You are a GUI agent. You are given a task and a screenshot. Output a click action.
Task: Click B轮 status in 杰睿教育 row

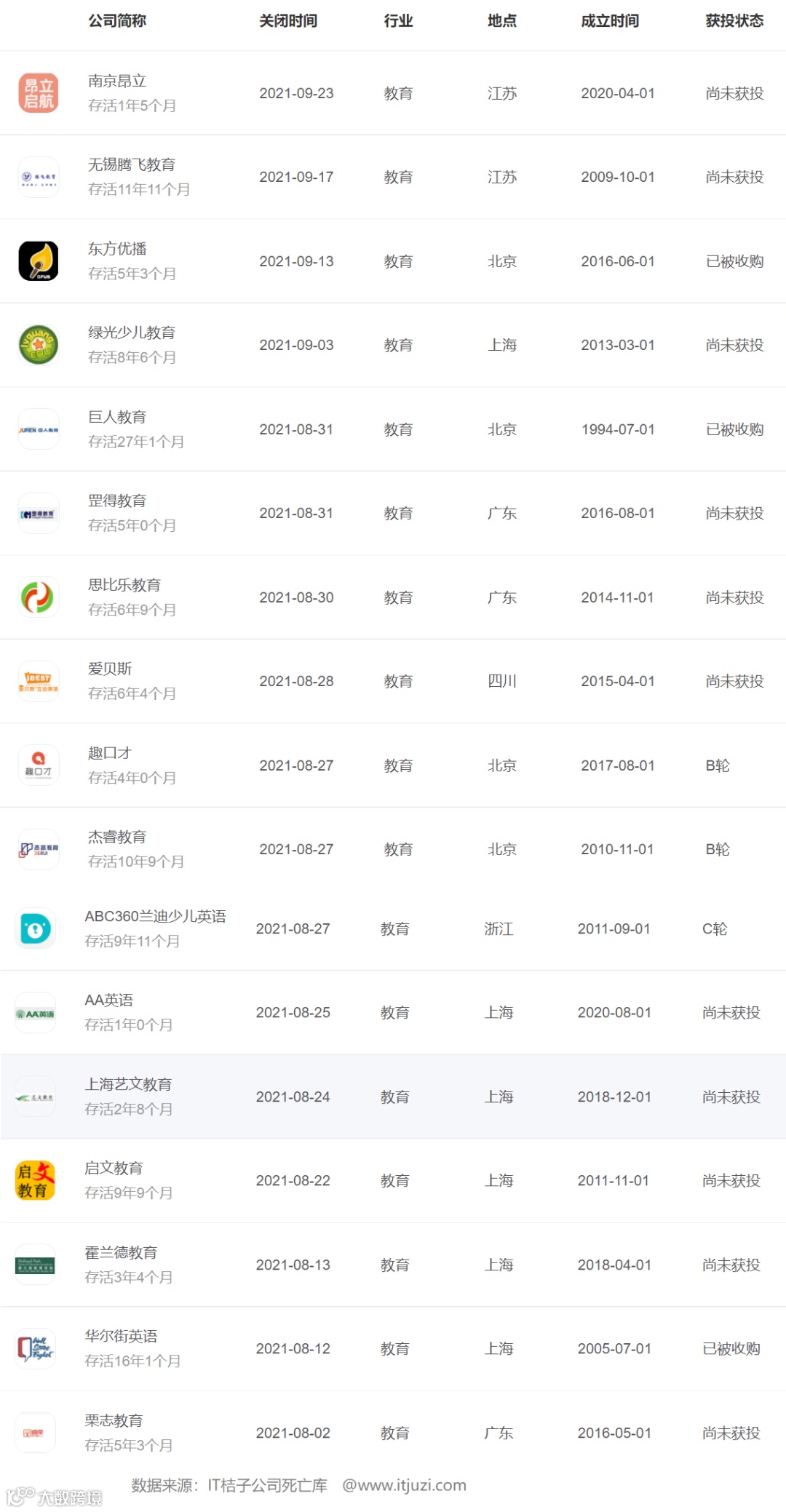click(718, 849)
